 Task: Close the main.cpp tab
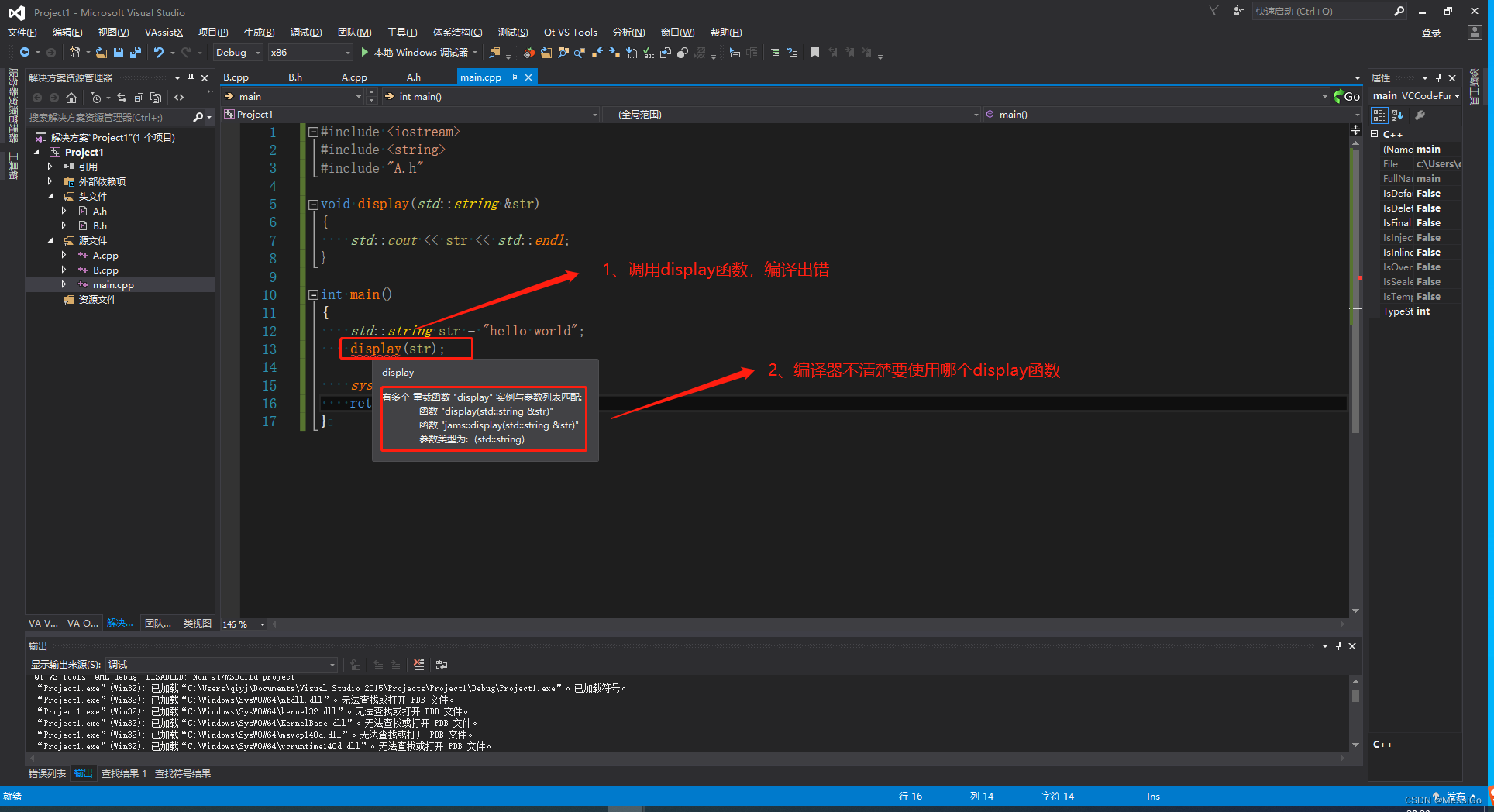(x=528, y=77)
